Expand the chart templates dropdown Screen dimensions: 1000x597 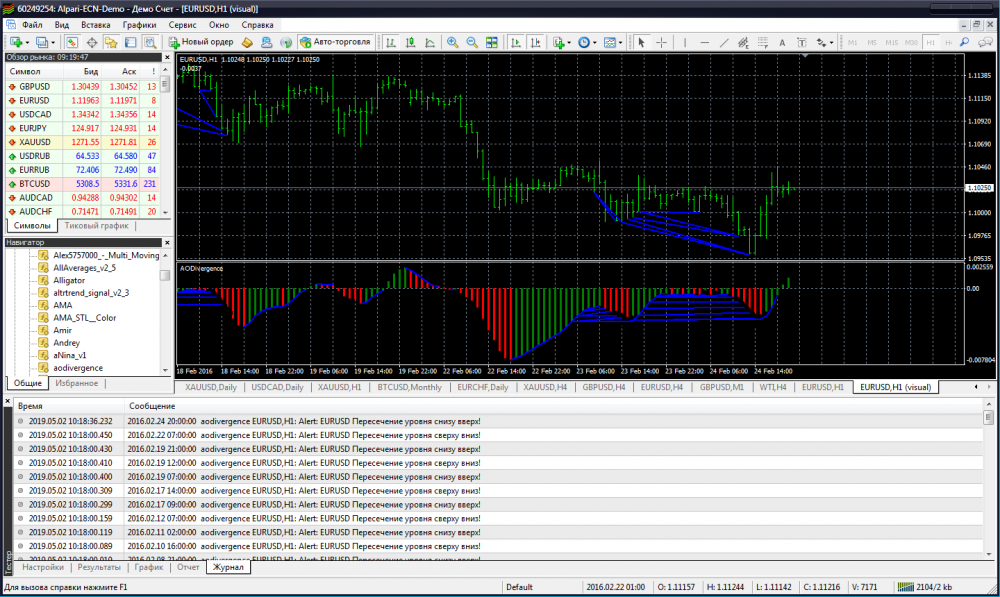(621, 43)
